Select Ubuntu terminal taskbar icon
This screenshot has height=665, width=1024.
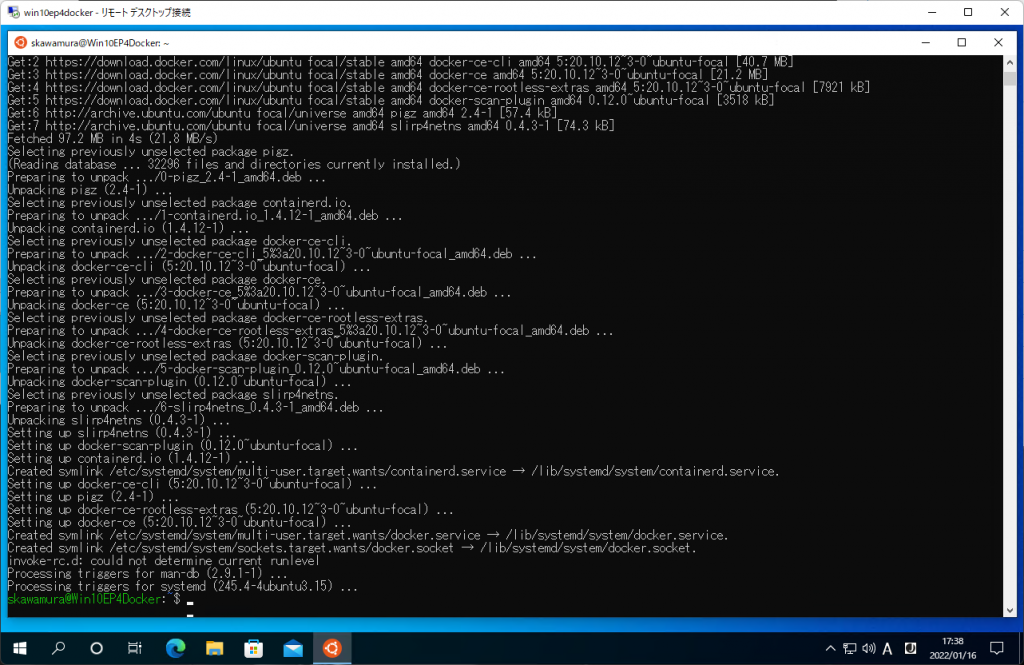pos(332,648)
